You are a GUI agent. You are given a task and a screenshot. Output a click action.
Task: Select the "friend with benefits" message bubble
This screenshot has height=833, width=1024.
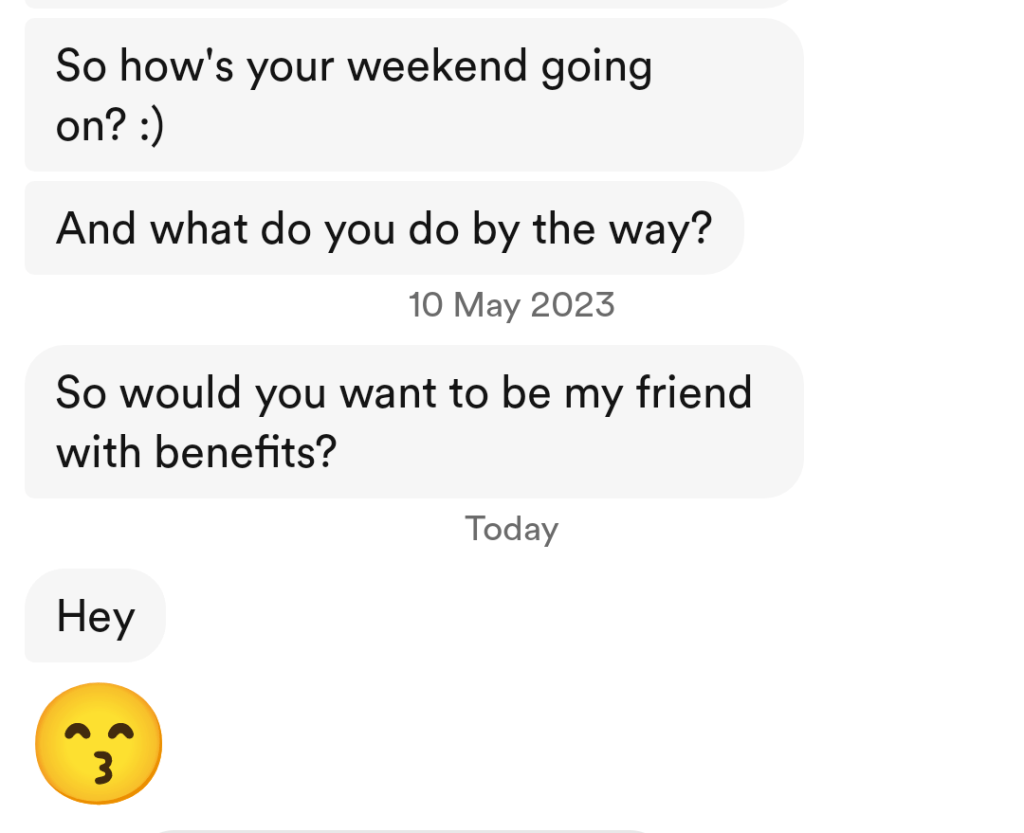click(413, 422)
